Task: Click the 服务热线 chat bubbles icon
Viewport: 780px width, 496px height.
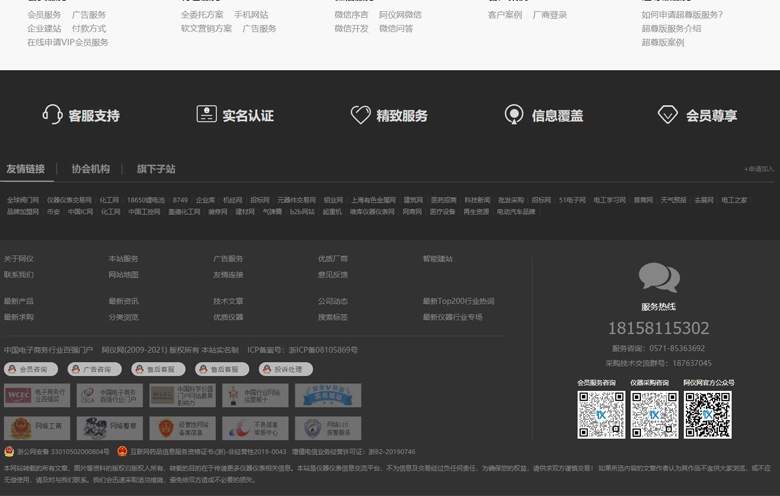Action: coord(659,277)
